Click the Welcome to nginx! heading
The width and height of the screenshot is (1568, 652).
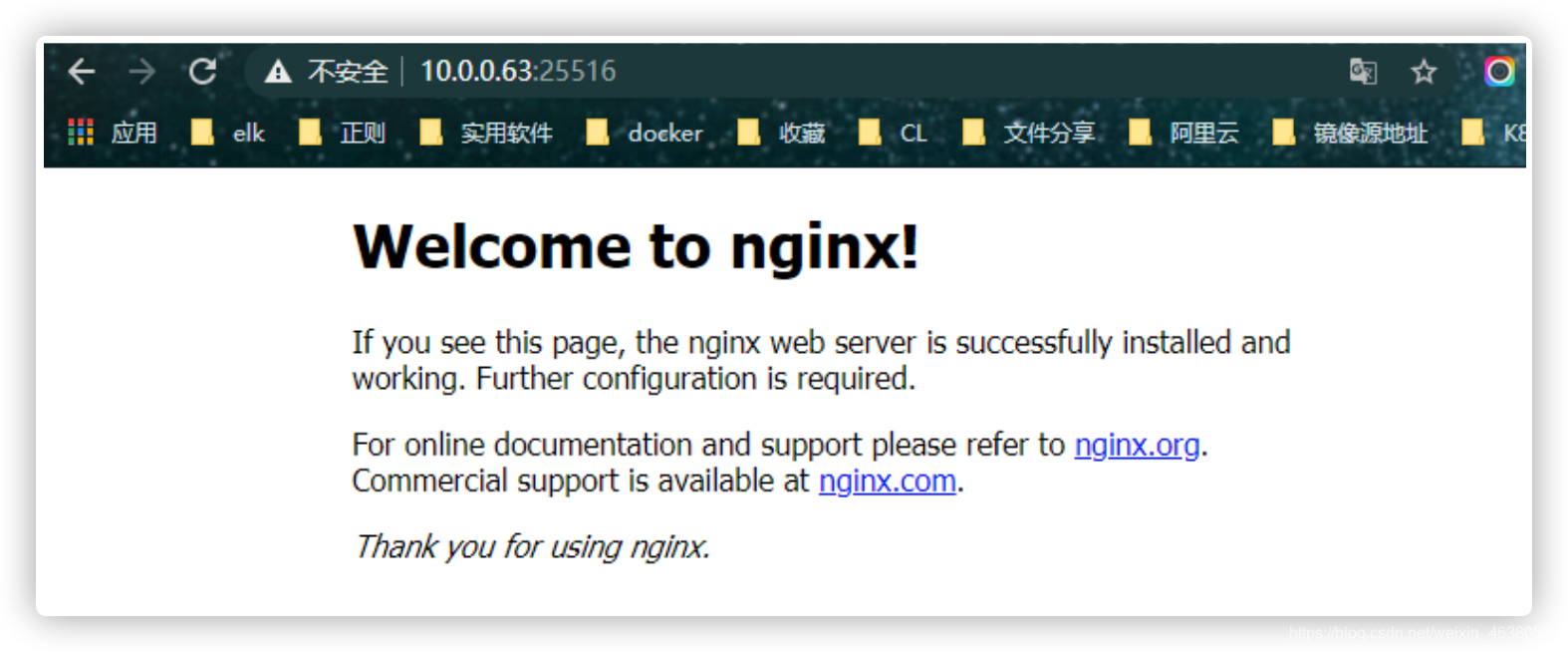636,247
